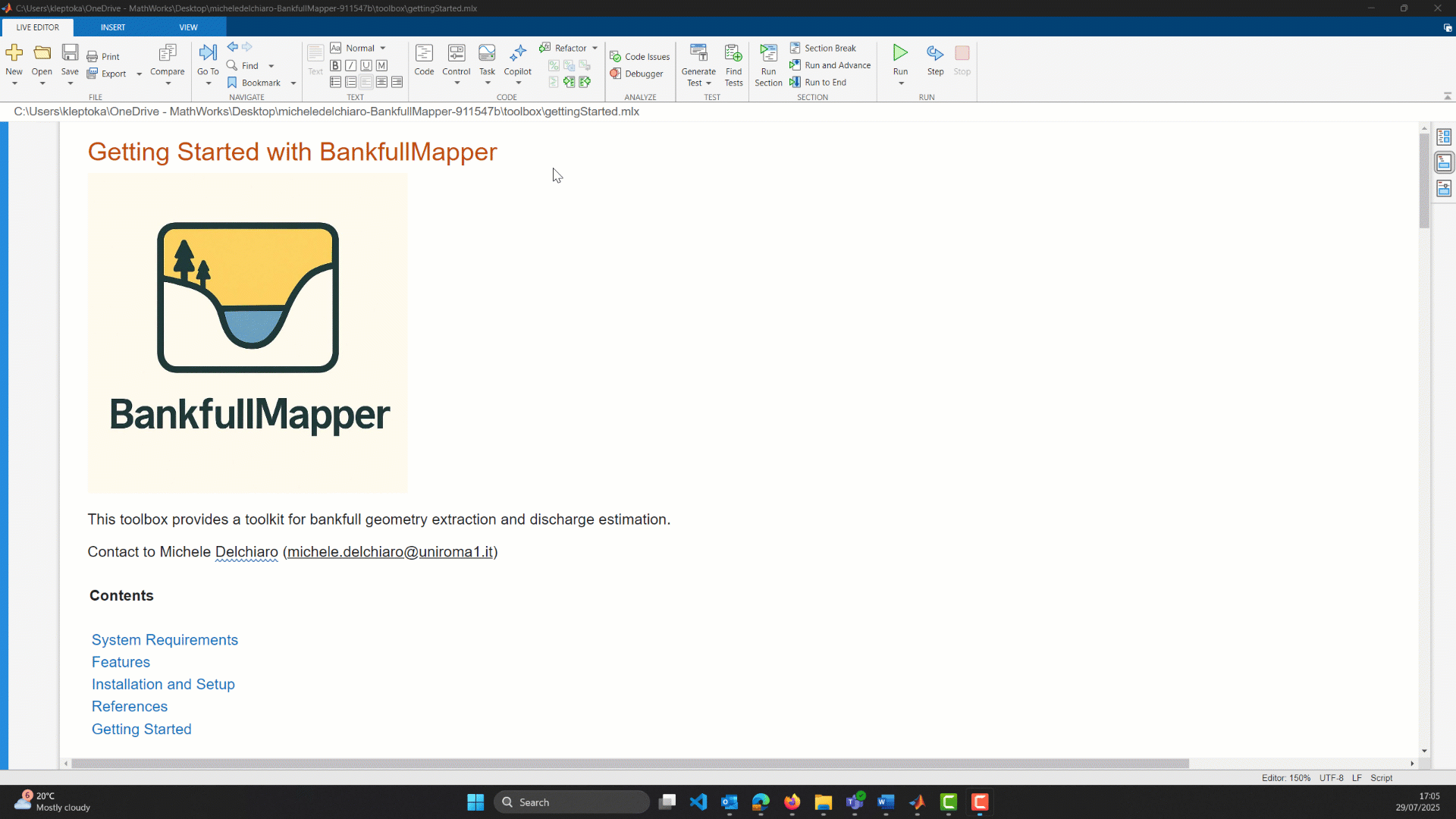Click Run and Advance

pos(830,65)
